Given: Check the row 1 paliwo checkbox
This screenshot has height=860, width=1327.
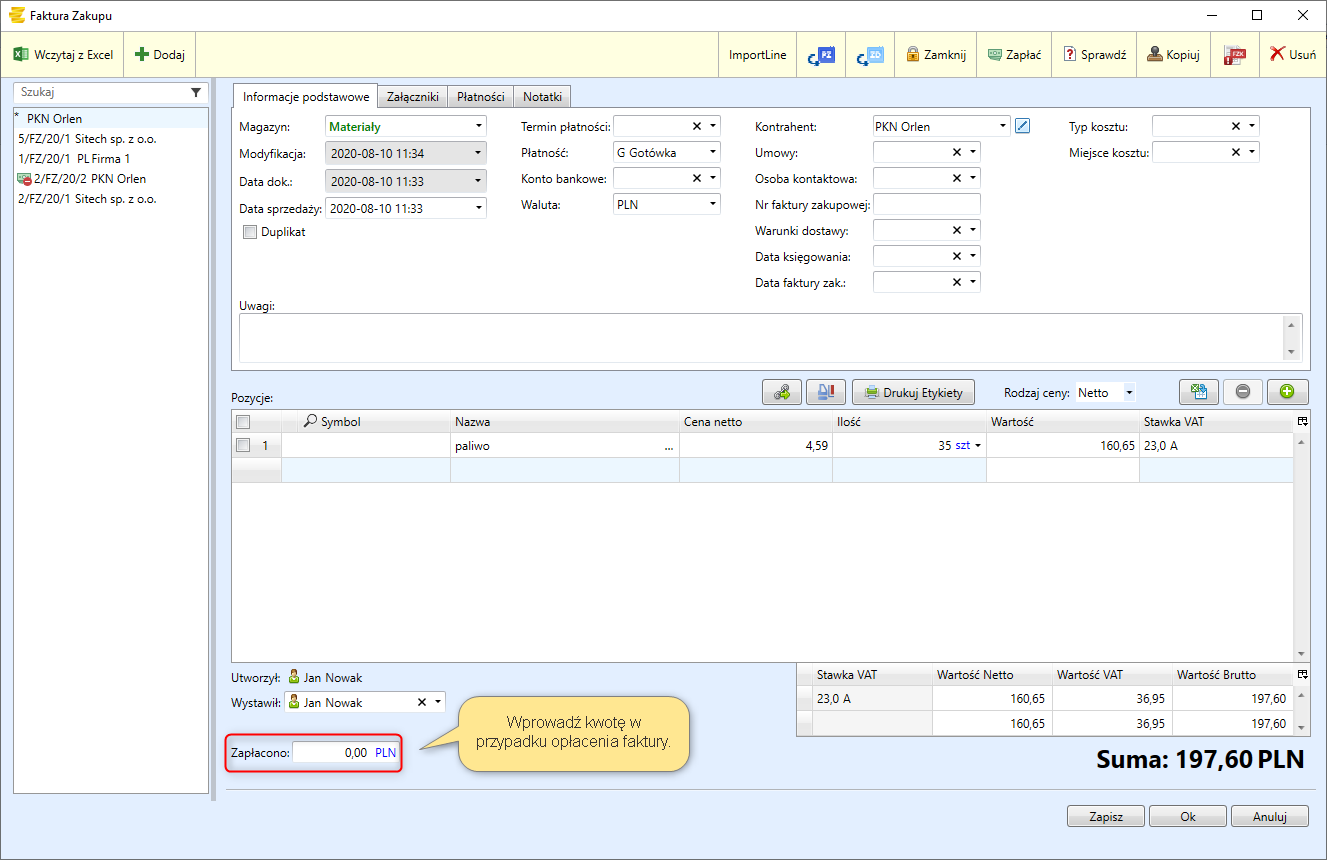Looking at the screenshot, I should tap(242, 446).
